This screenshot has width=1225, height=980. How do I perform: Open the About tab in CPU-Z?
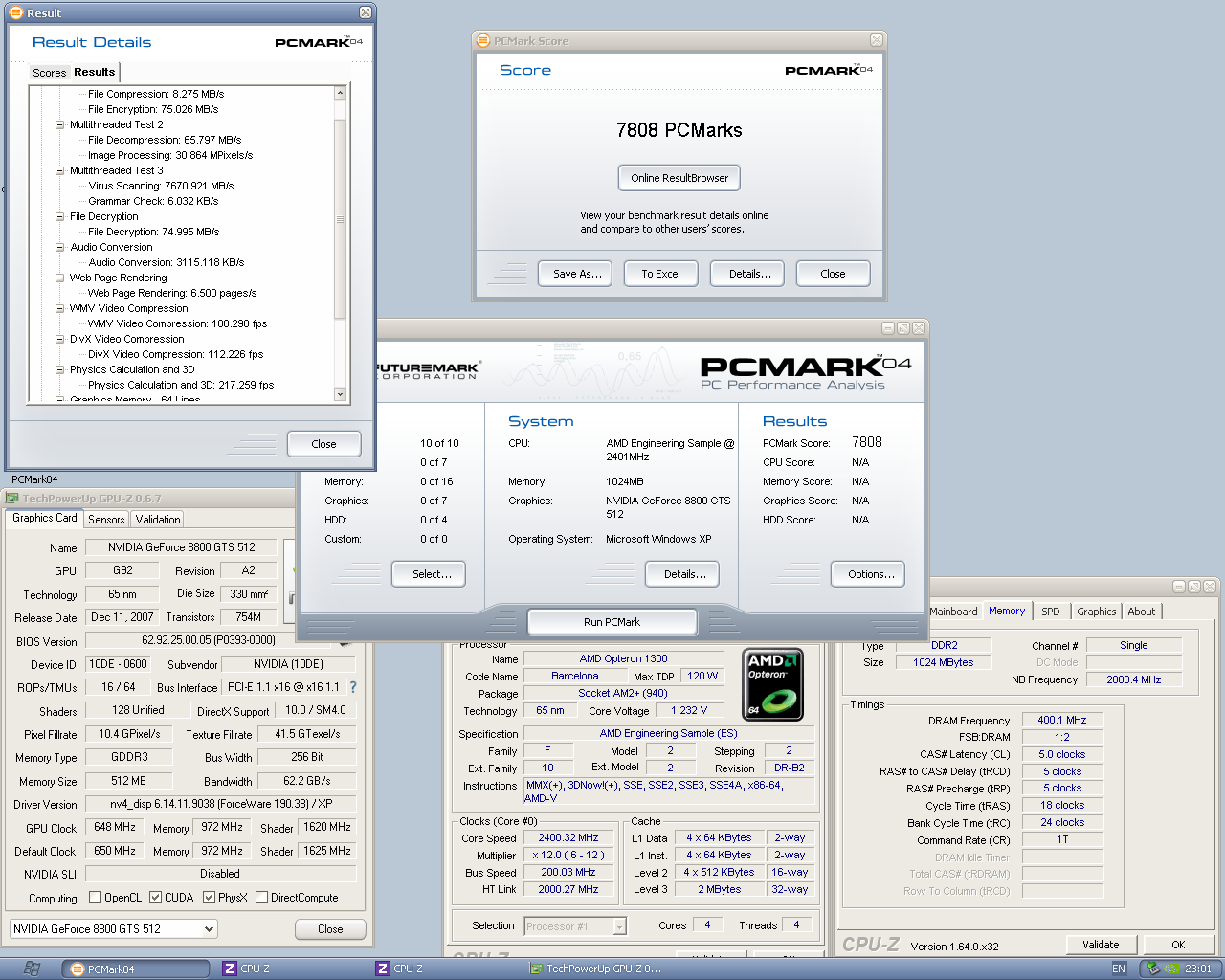pyautogui.click(x=1141, y=612)
